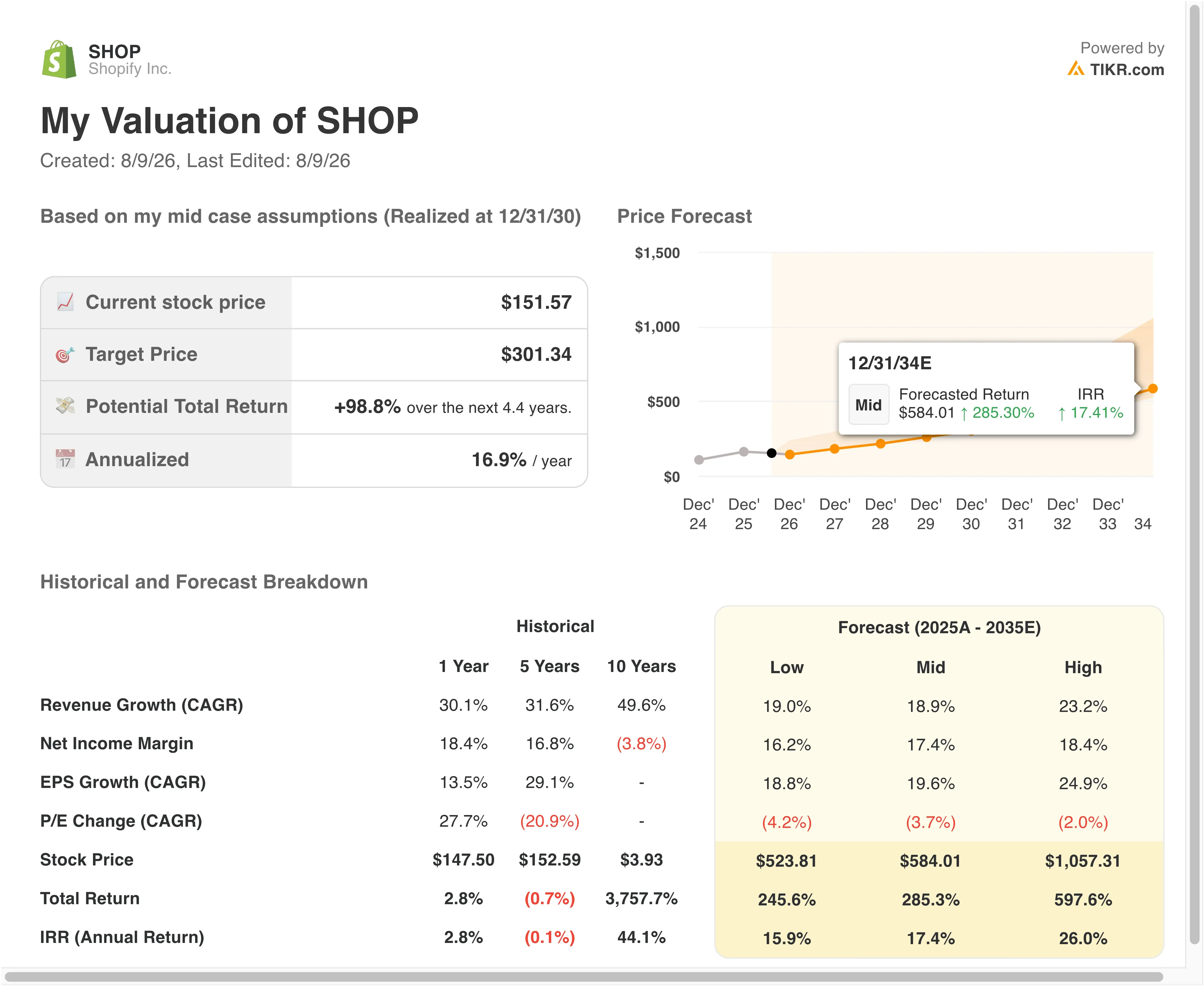Viewport: 1204px width, 987px height.
Task: Click the black current-price dot on chart
Action: coord(771,453)
